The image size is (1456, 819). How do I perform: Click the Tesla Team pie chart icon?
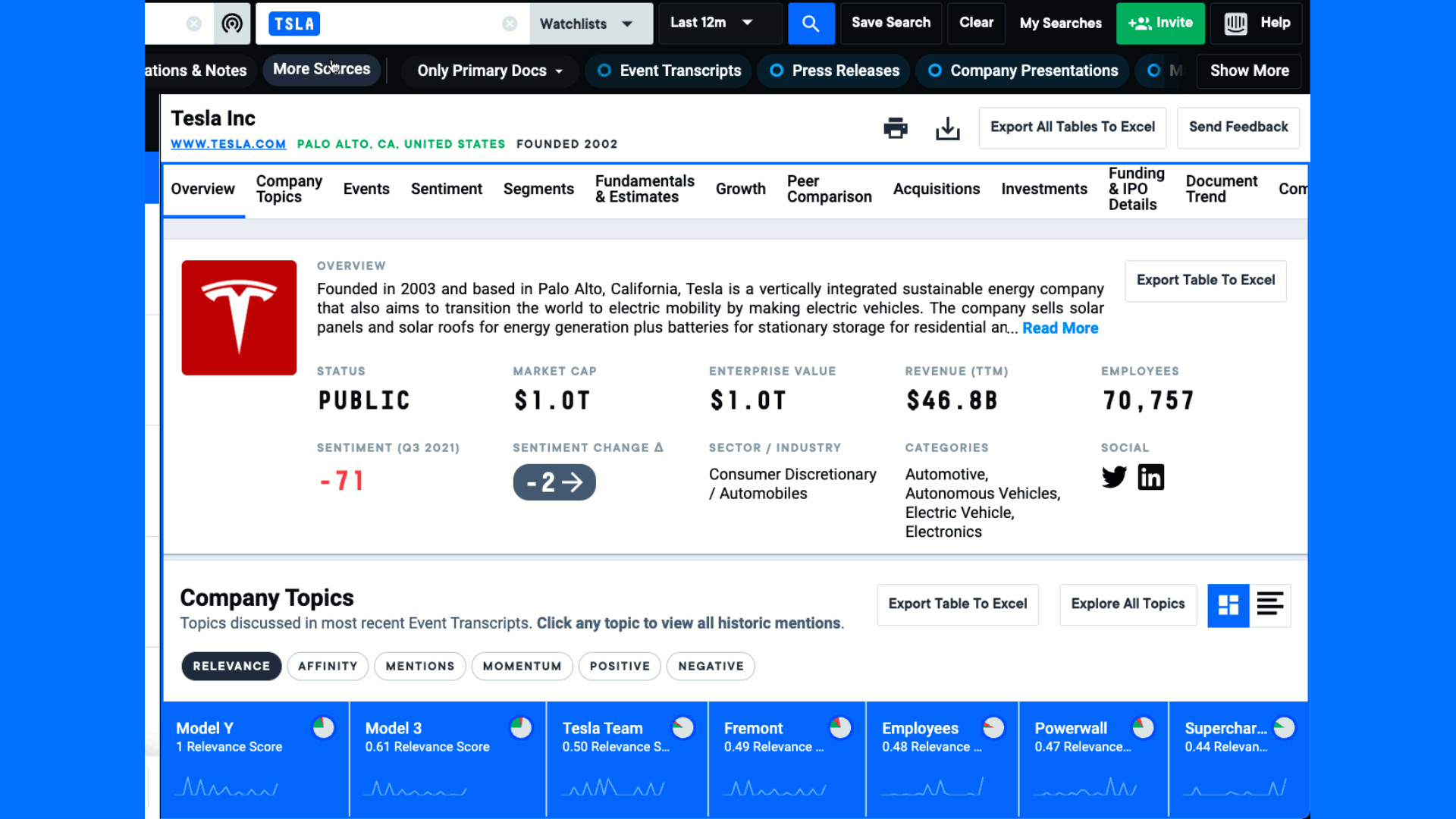coord(682,728)
